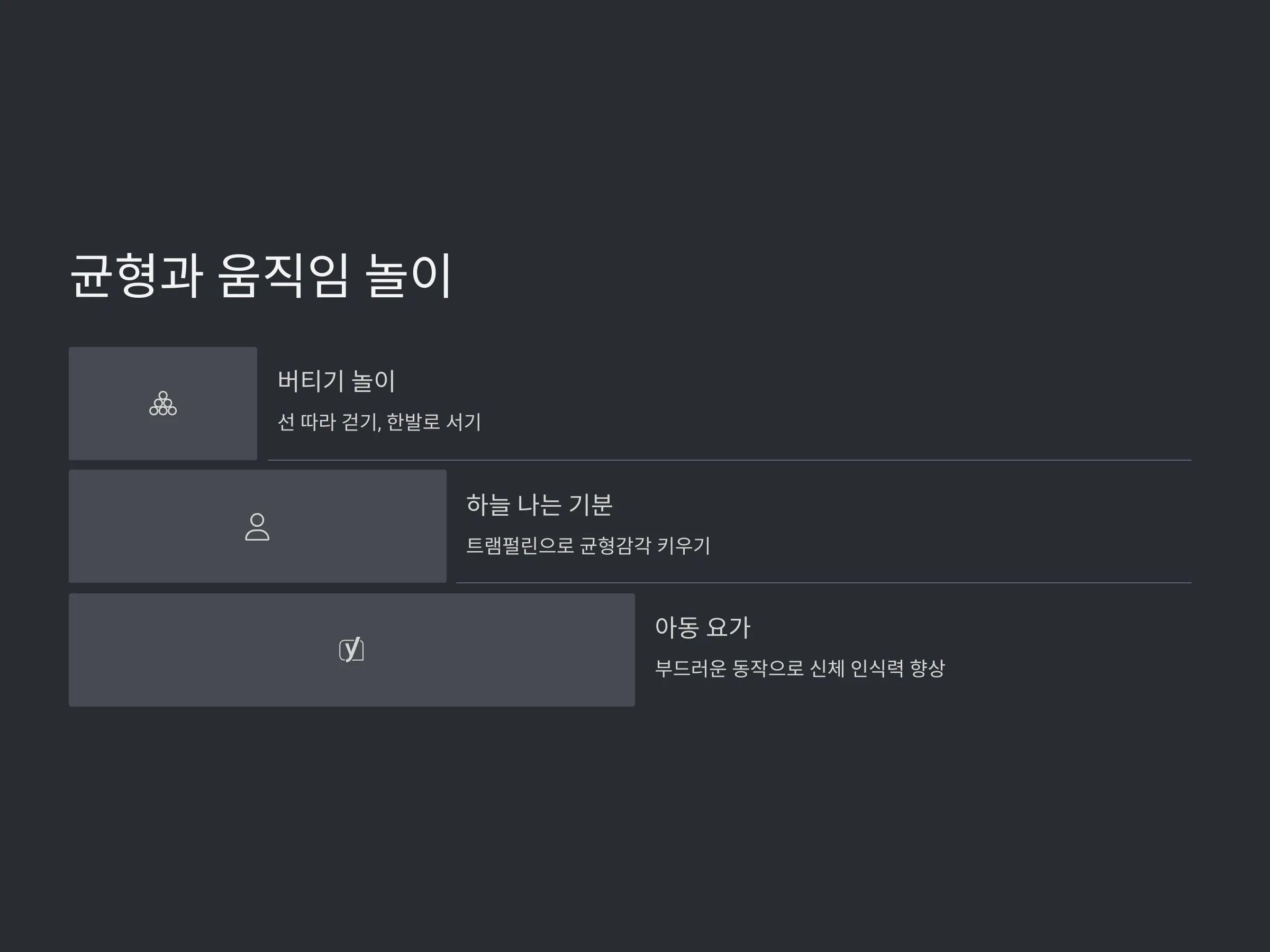
Task: Click the word 균형과 in the title
Action: [137, 276]
